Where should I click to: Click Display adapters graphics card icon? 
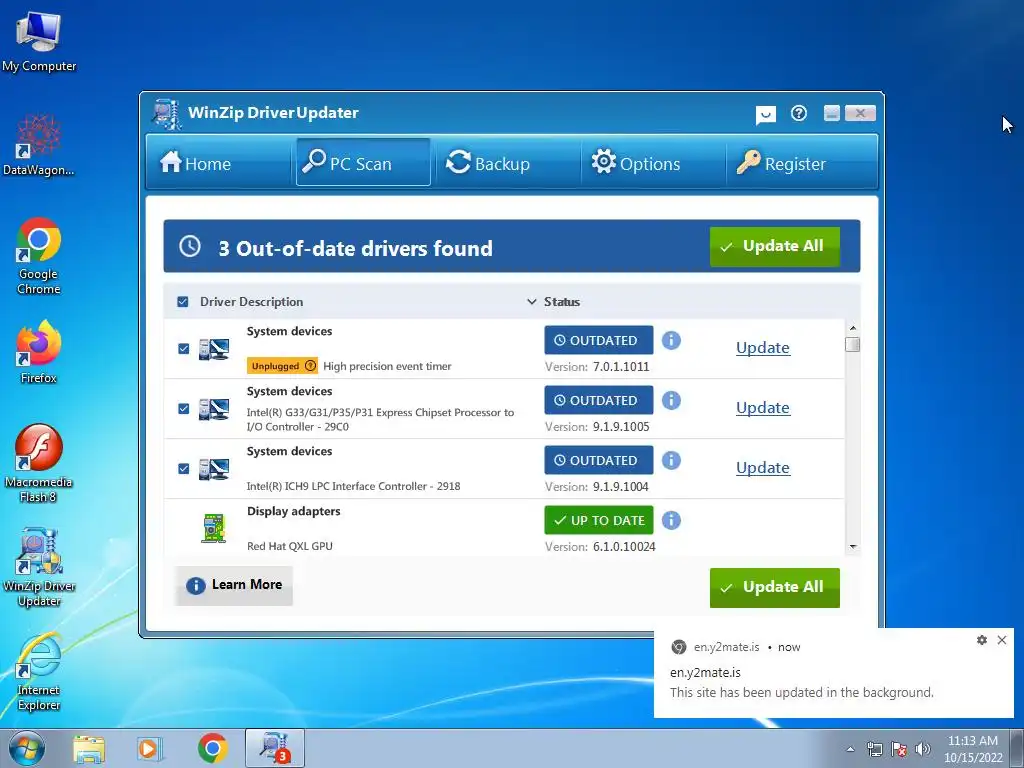coord(214,528)
